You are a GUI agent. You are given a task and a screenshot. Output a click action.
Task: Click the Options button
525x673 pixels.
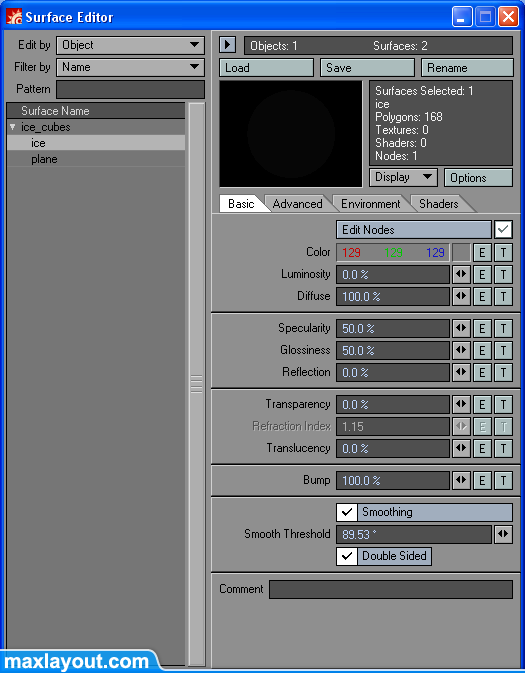pyautogui.click(x=478, y=178)
